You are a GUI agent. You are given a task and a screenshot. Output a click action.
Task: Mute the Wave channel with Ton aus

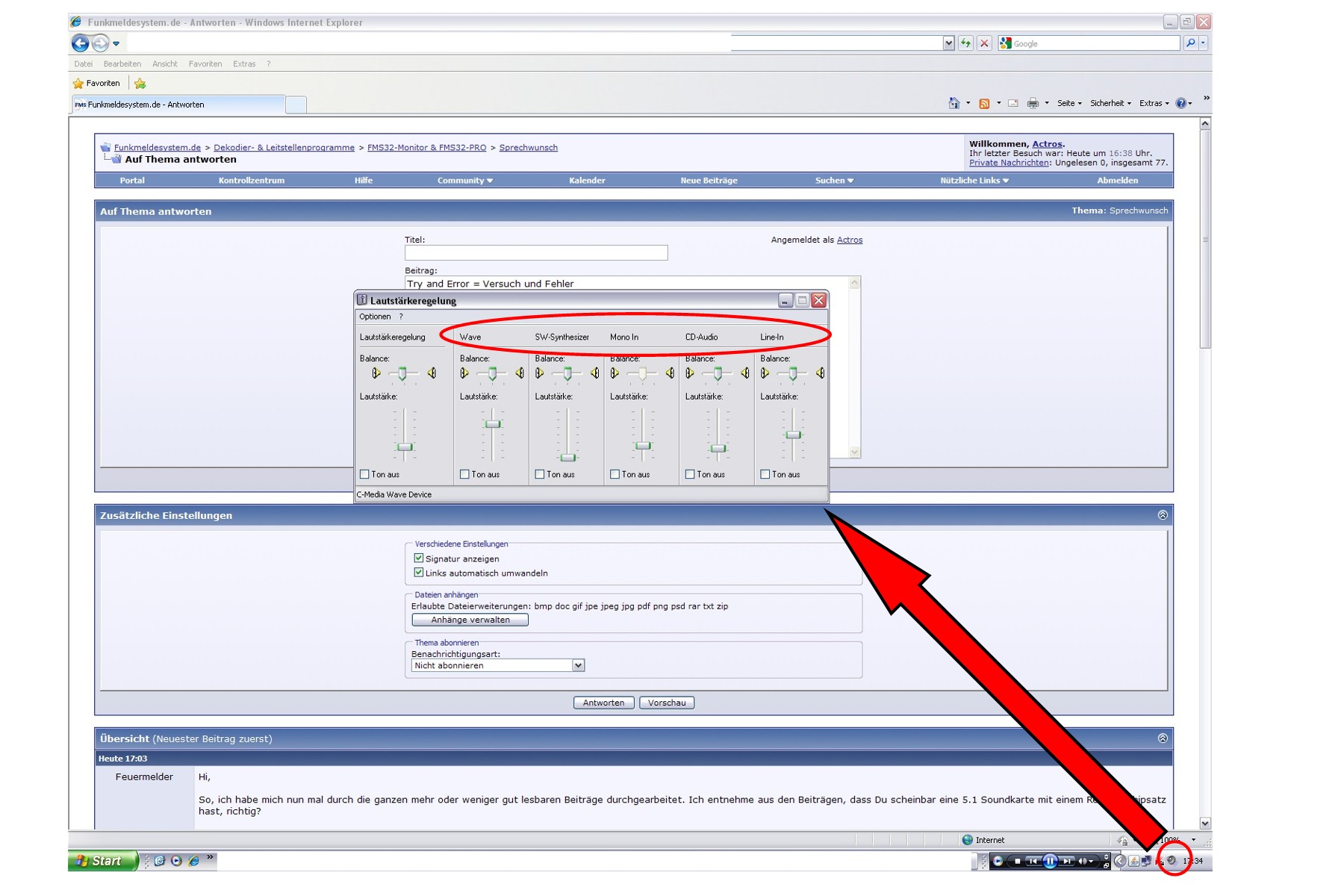(464, 474)
